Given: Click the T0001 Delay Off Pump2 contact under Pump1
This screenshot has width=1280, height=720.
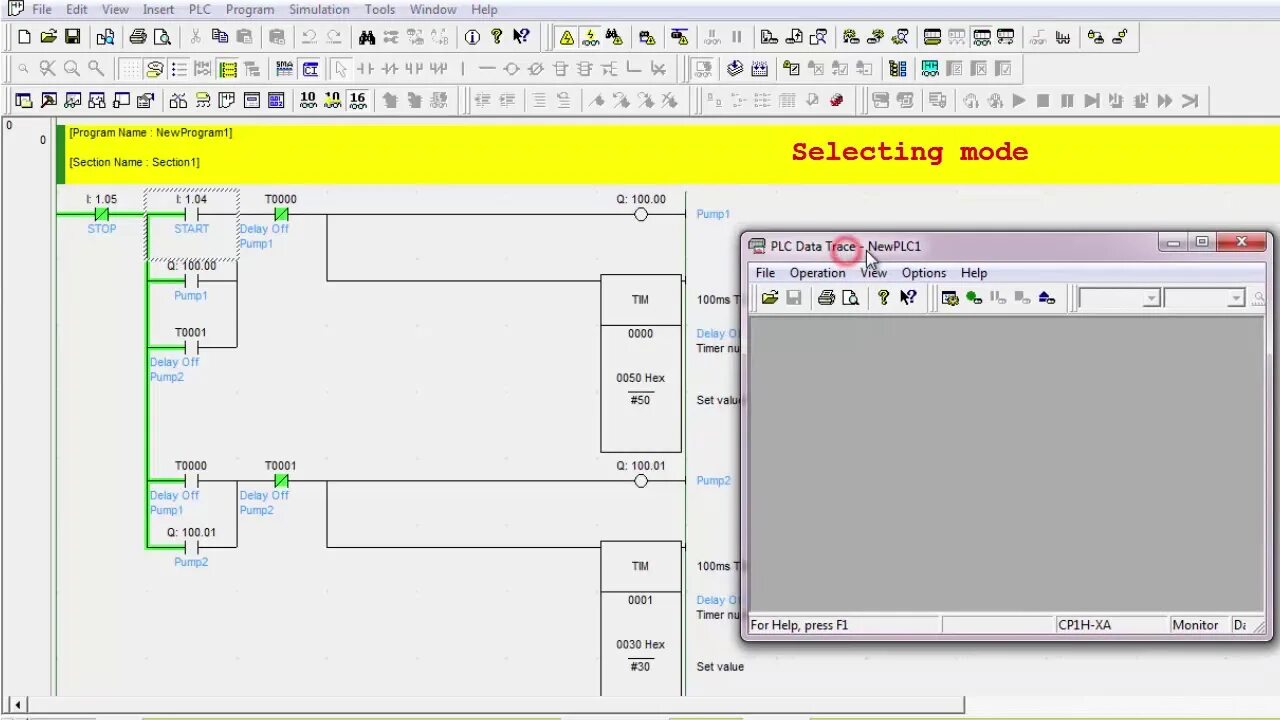Looking at the screenshot, I should 191,347.
